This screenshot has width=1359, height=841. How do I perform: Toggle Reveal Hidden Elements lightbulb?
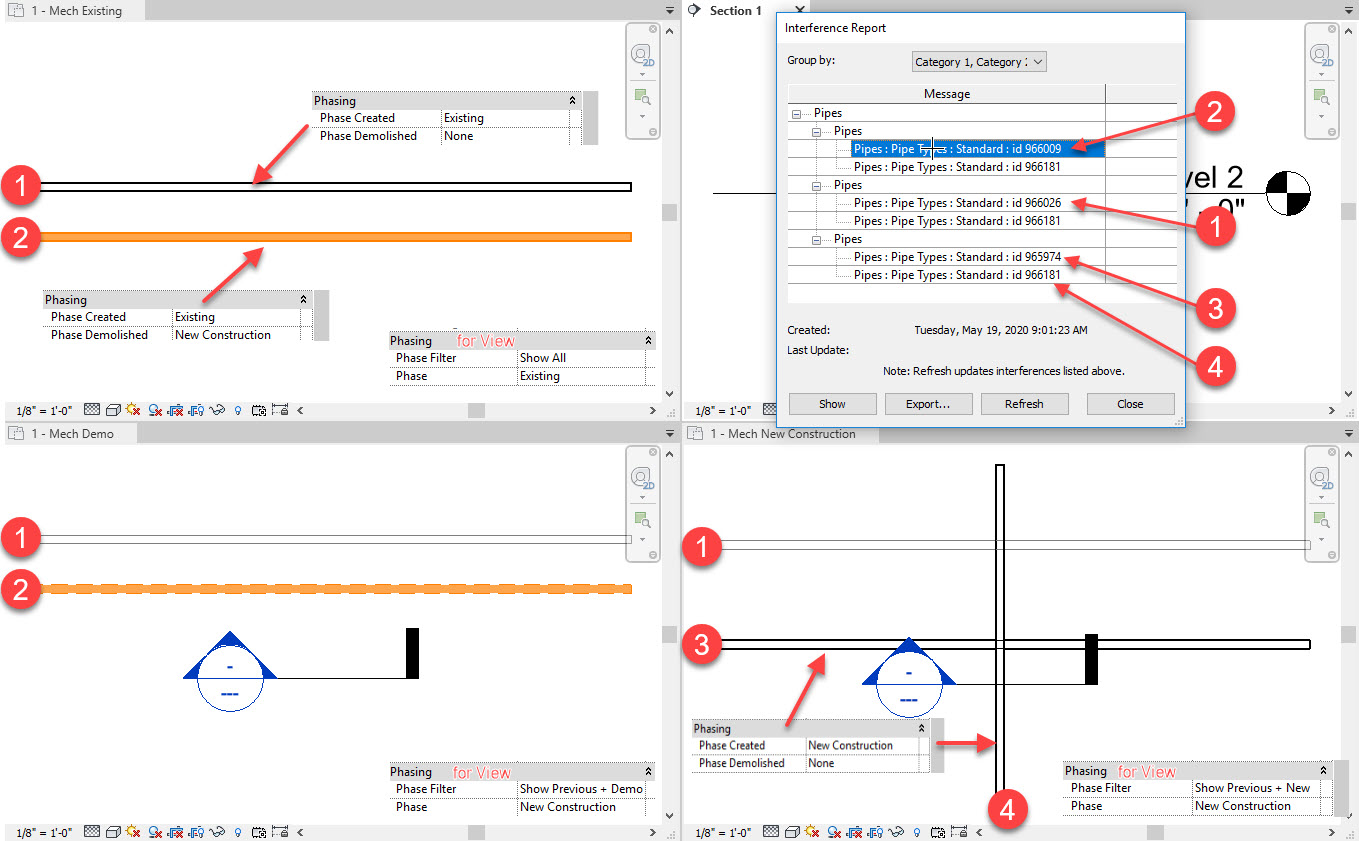pos(239,408)
